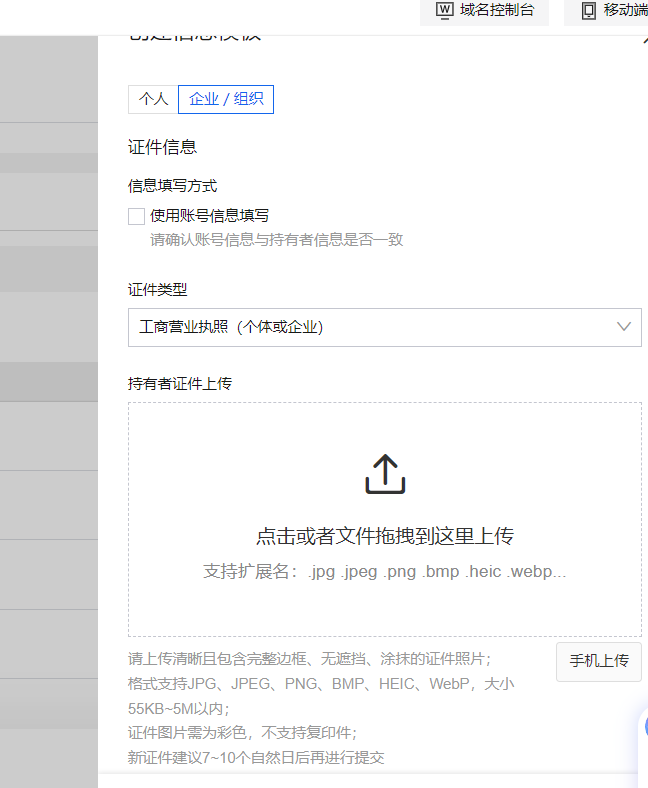Image resolution: width=648 pixels, height=788 pixels.
Task: Go to 移动端 in the top bar
Action: point(624,11)
